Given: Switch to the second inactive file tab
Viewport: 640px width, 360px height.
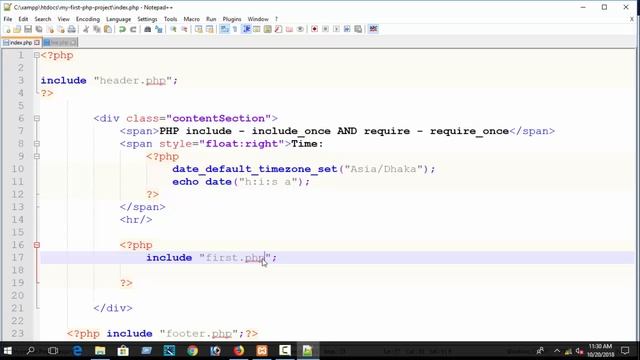Looking at the screenshot, I should (x=60, y=42).
